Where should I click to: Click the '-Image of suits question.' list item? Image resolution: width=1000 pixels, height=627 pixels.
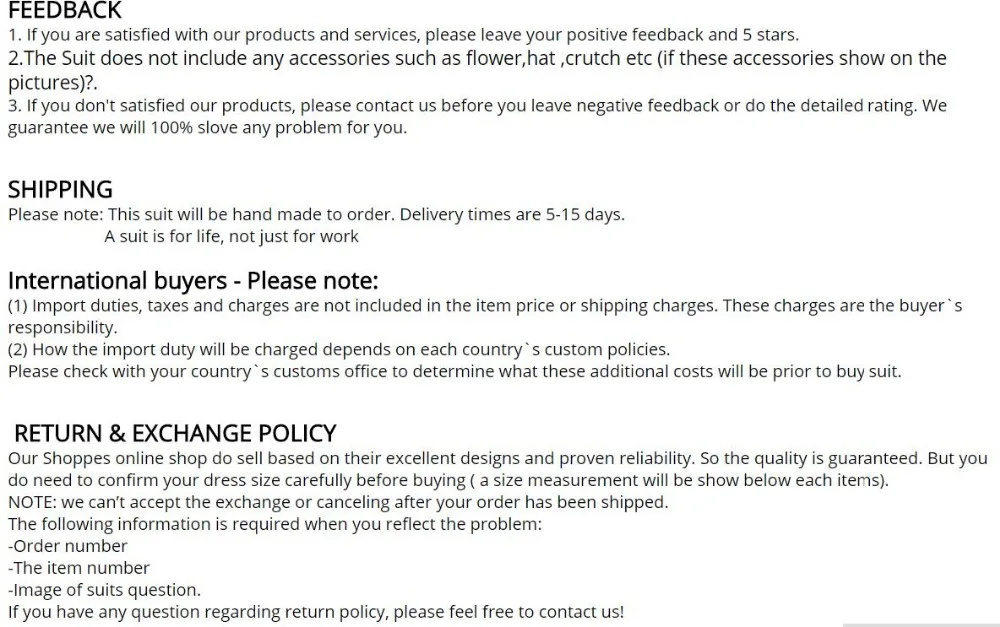tap(104, 590)
